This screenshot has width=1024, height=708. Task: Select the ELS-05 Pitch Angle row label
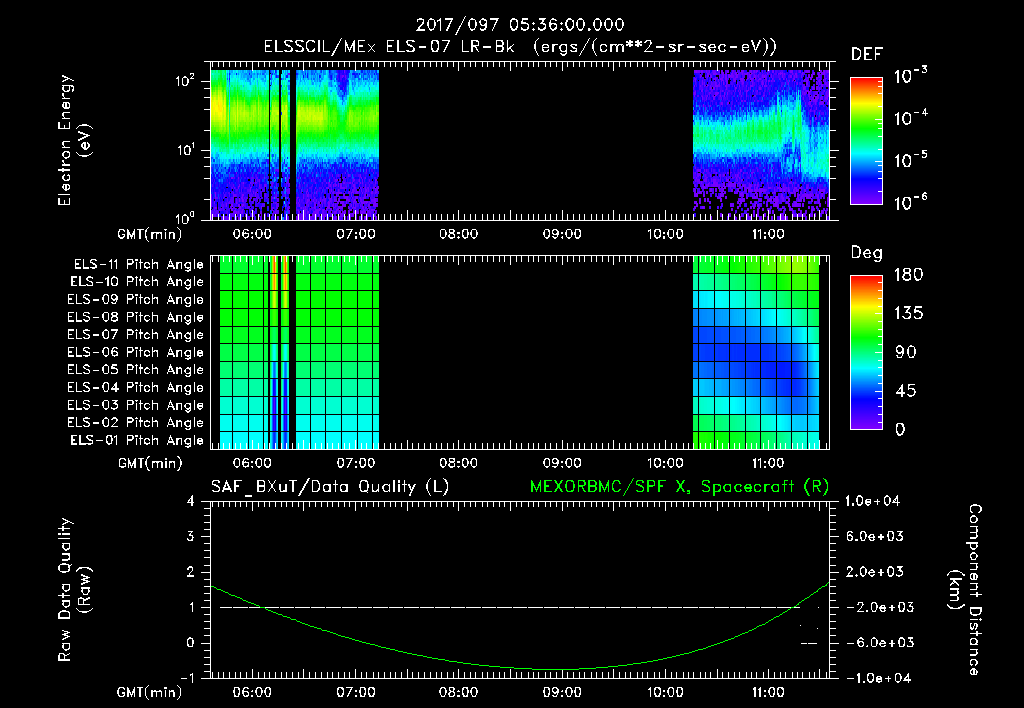(135, 370)
